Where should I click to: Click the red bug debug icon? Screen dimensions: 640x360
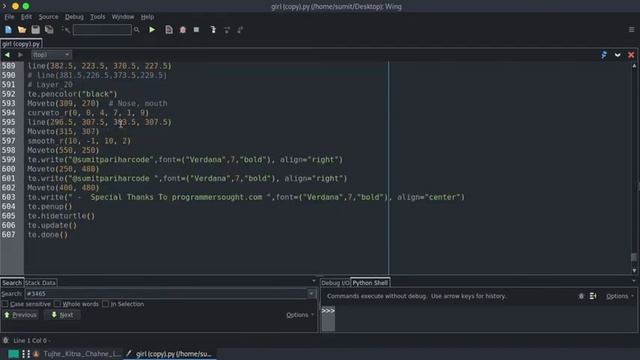(x=183, y=29)
